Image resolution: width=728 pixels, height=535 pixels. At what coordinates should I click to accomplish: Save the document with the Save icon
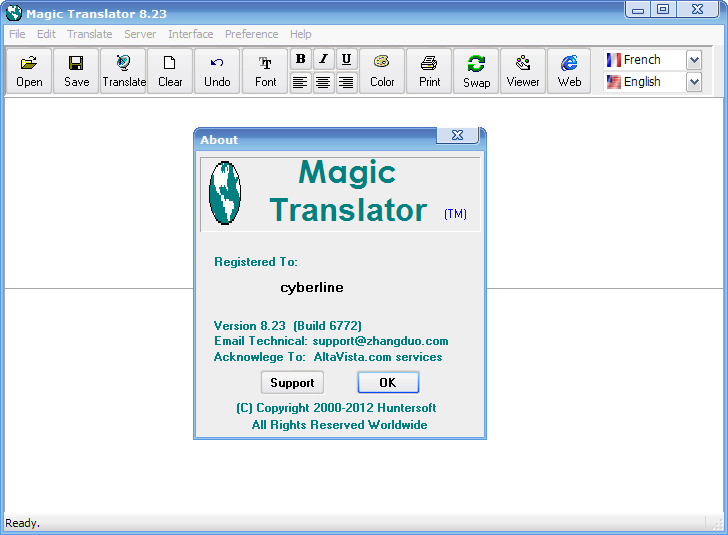coord(76,71)
